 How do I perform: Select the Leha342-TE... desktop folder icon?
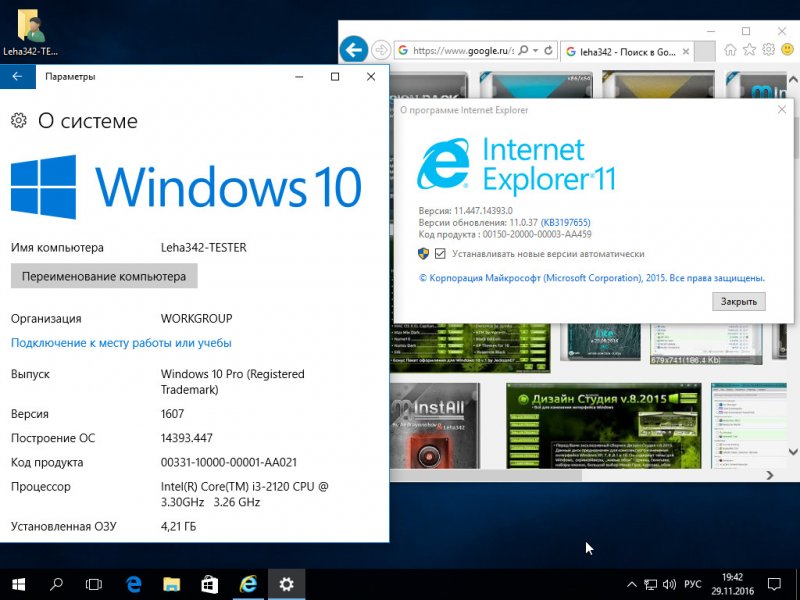pos(31,32)
